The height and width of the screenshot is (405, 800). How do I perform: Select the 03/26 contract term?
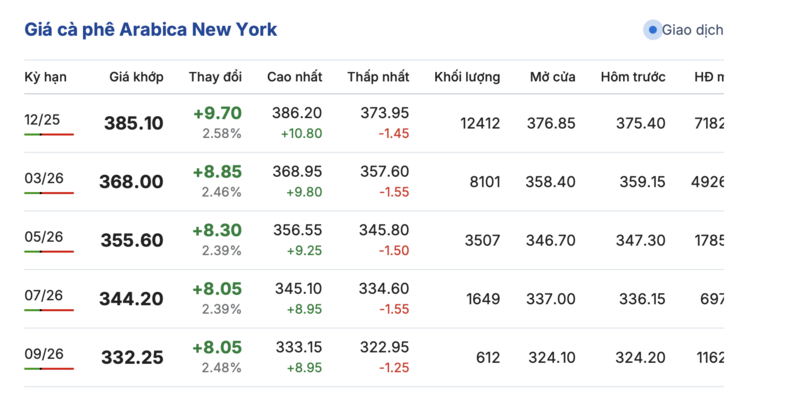42,178
